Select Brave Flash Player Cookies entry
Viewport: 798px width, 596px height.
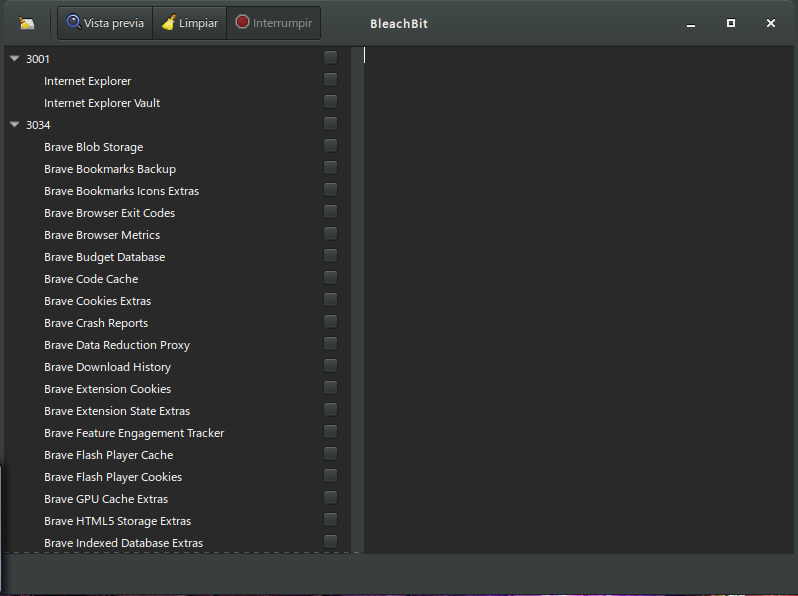point(113,477)
